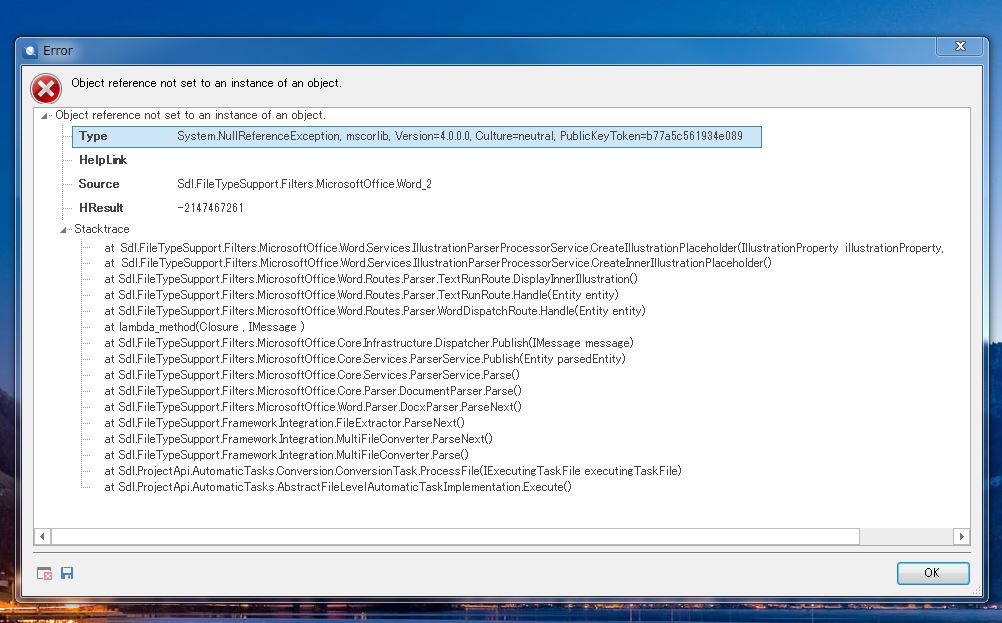Select the HResult row
Viewport: 1002px width, 623px height.
coord(161,208)
